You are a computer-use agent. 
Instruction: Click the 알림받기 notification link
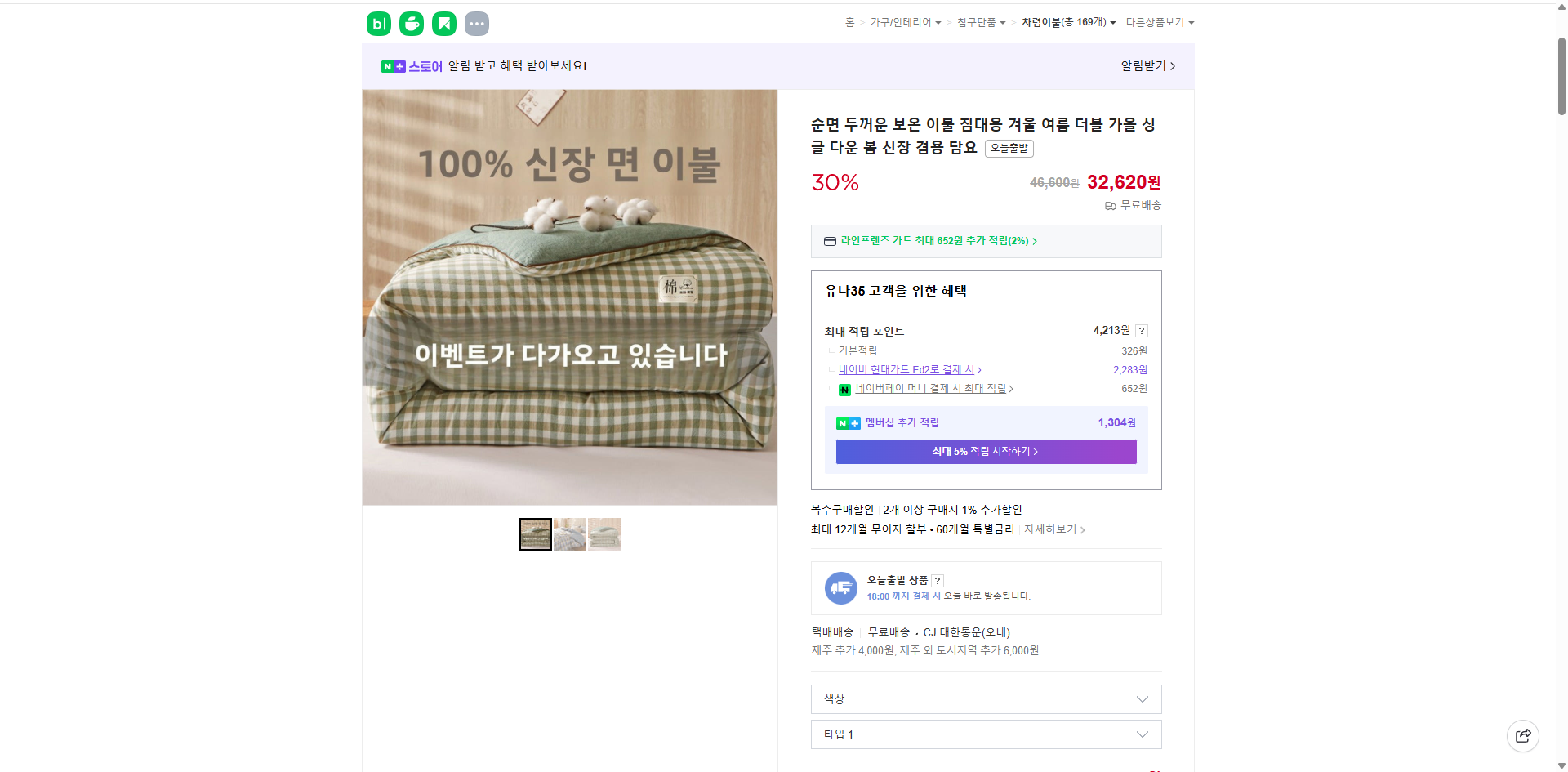1143,66
